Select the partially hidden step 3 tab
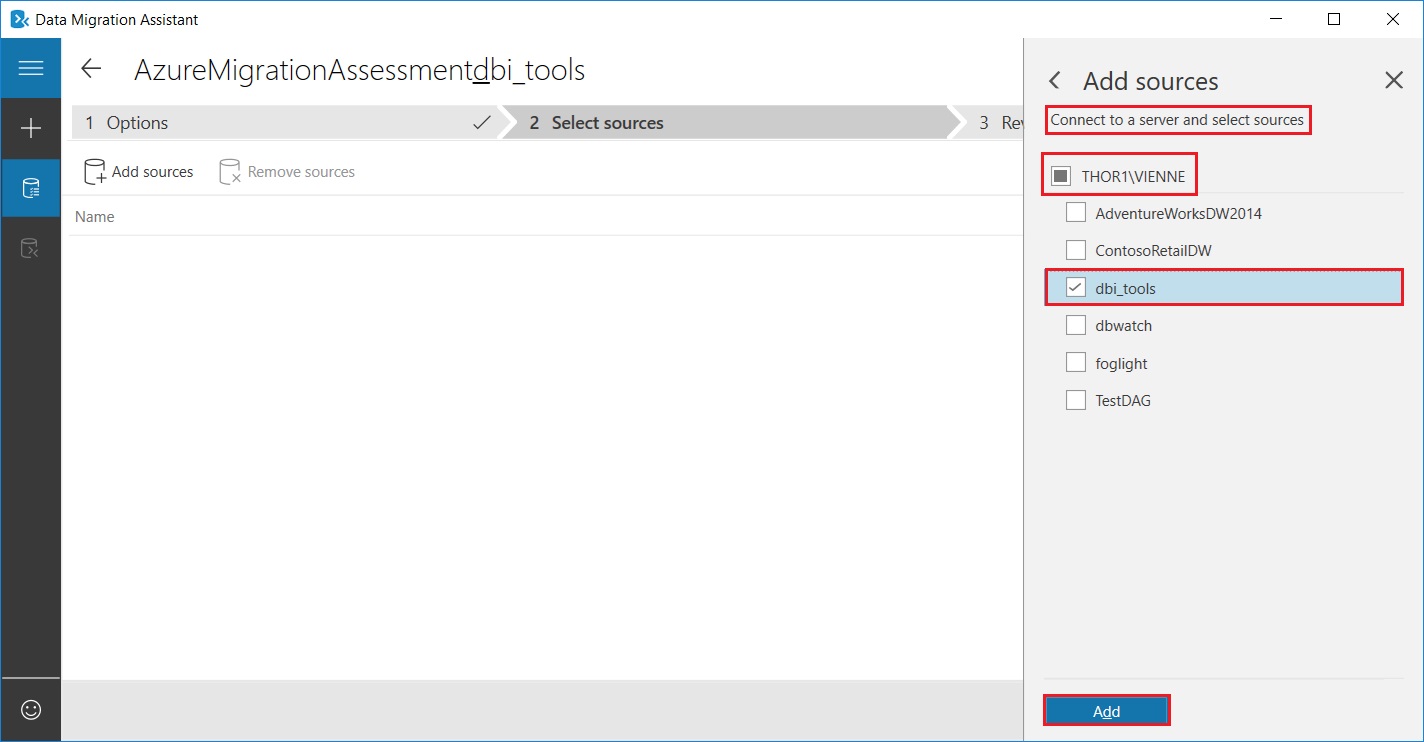1424x742 pixels. click(x=990, y=123)
